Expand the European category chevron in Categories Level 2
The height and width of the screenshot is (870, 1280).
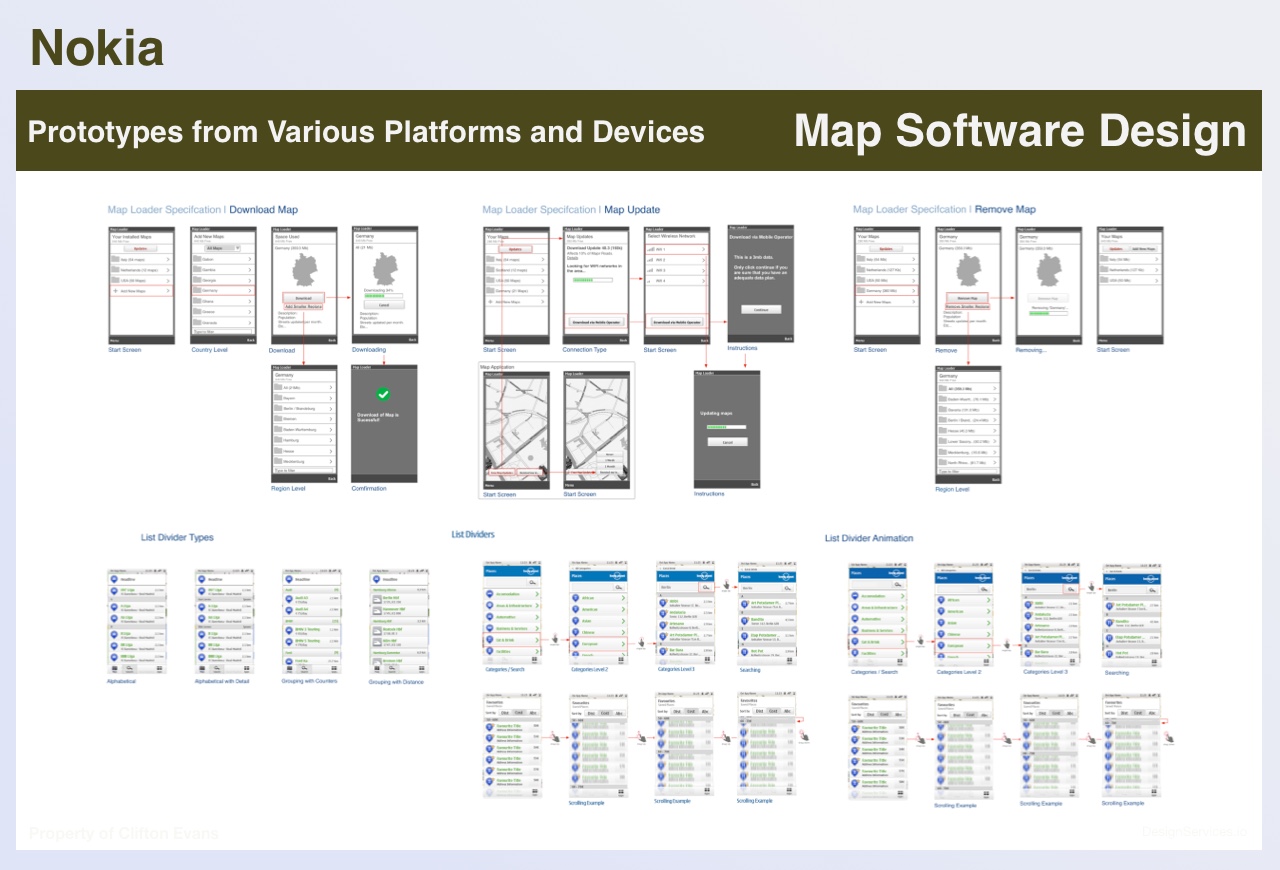pyautogui.click(x=622, y=644)
